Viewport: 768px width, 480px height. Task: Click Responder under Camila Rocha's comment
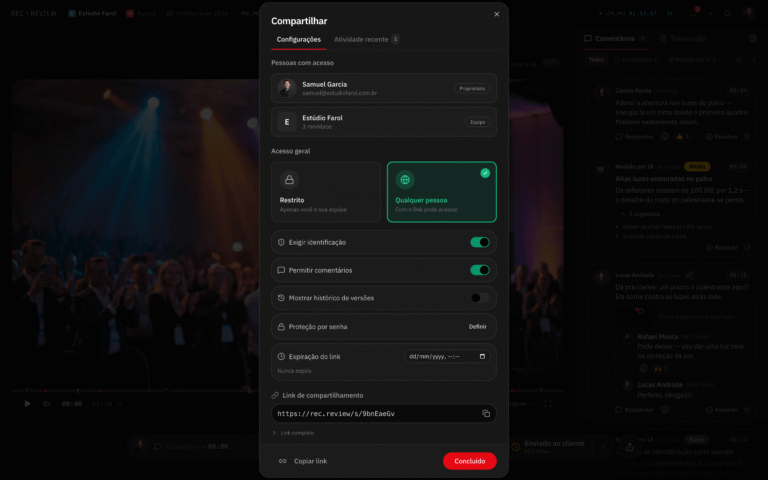[634, 137]
